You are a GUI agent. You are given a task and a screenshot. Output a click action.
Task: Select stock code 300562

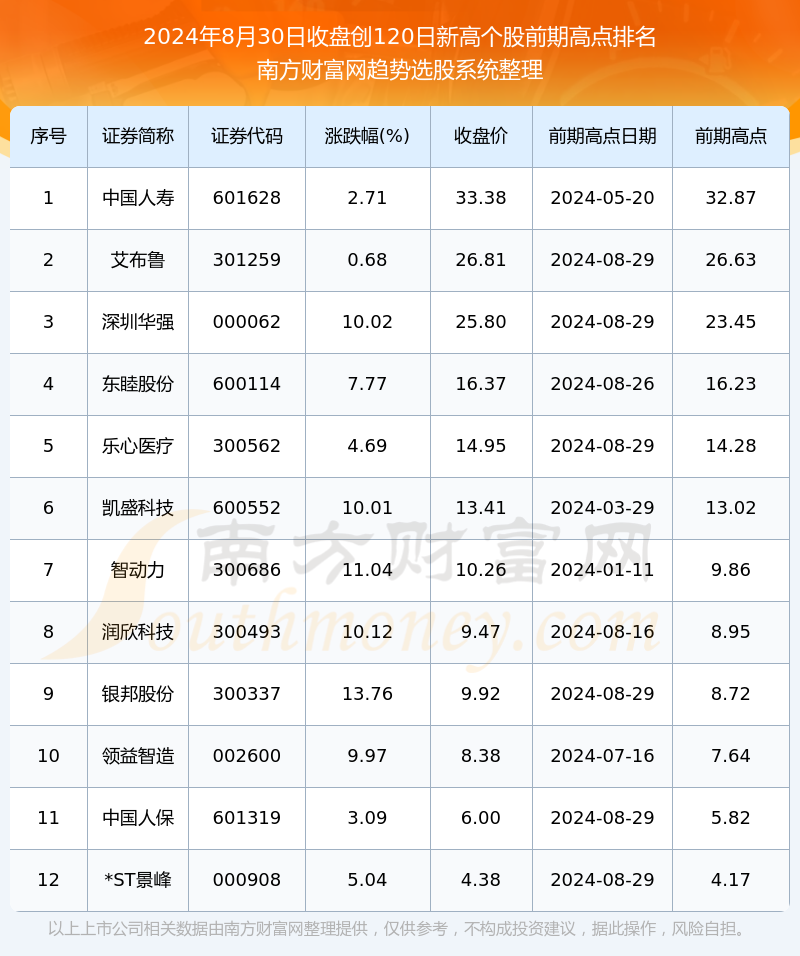(x=247, y=446)
